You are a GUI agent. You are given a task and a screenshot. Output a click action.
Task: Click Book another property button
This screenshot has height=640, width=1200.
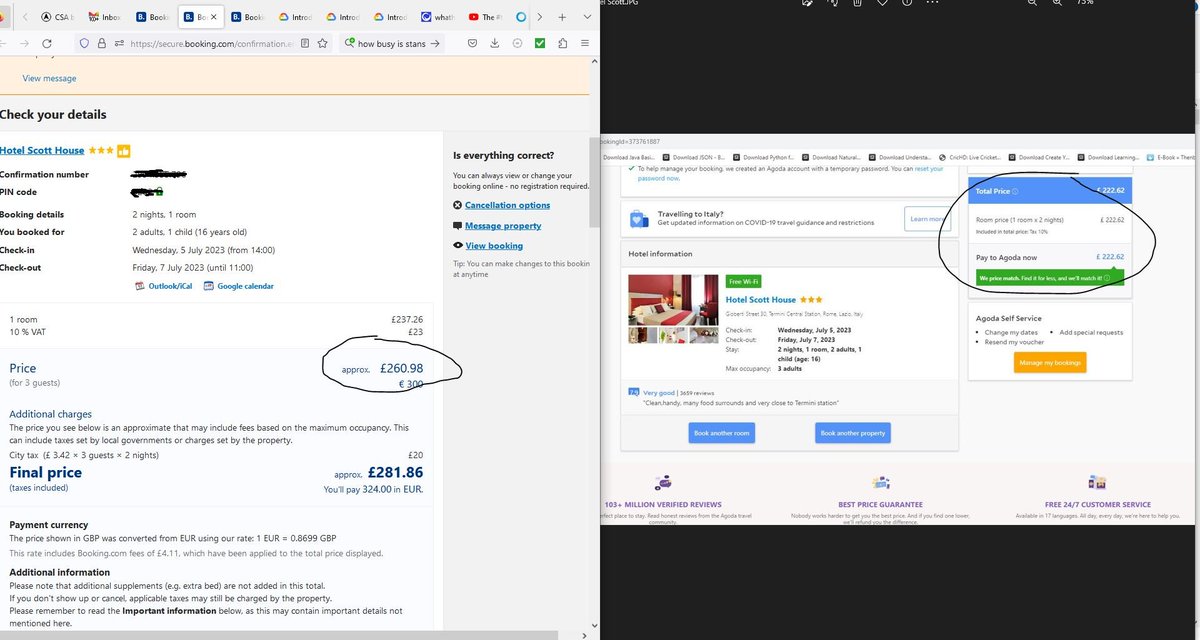(x=853, y=433)
